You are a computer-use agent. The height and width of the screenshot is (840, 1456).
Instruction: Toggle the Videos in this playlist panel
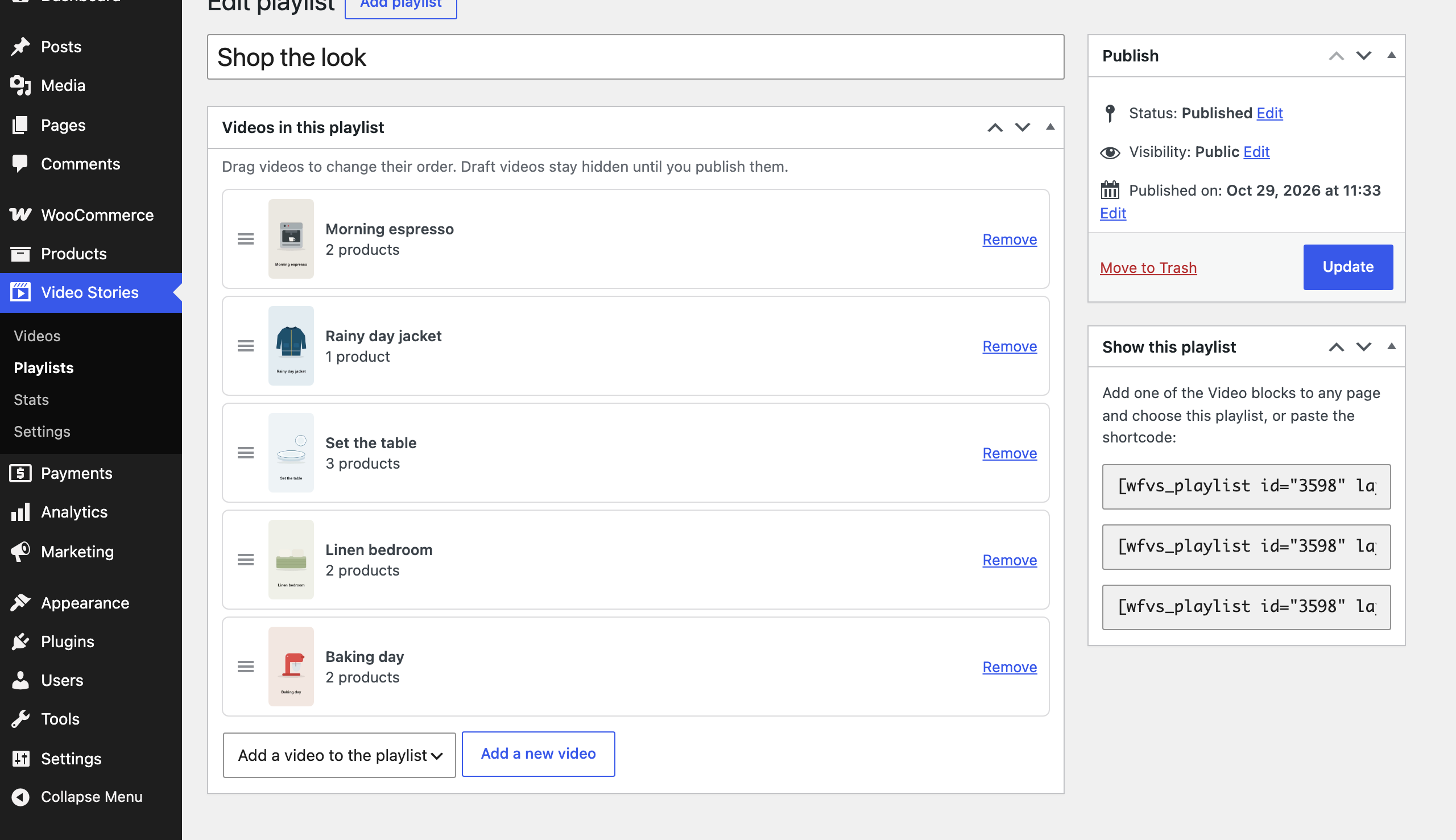[1050, 127]
